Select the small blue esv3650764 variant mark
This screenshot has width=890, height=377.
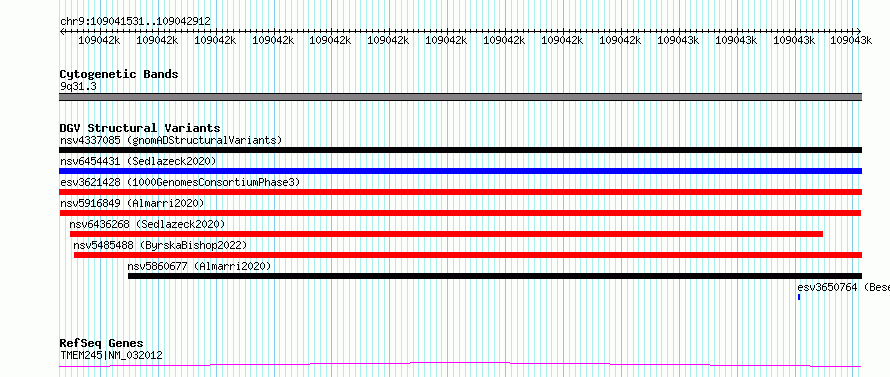799,297
